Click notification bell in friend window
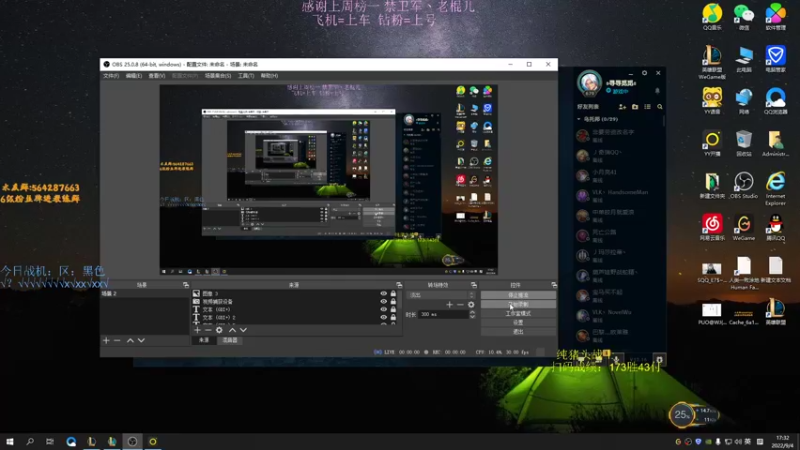Image resolution: width=800 pixels, height=450 pixels. click(x=657, y=91)
